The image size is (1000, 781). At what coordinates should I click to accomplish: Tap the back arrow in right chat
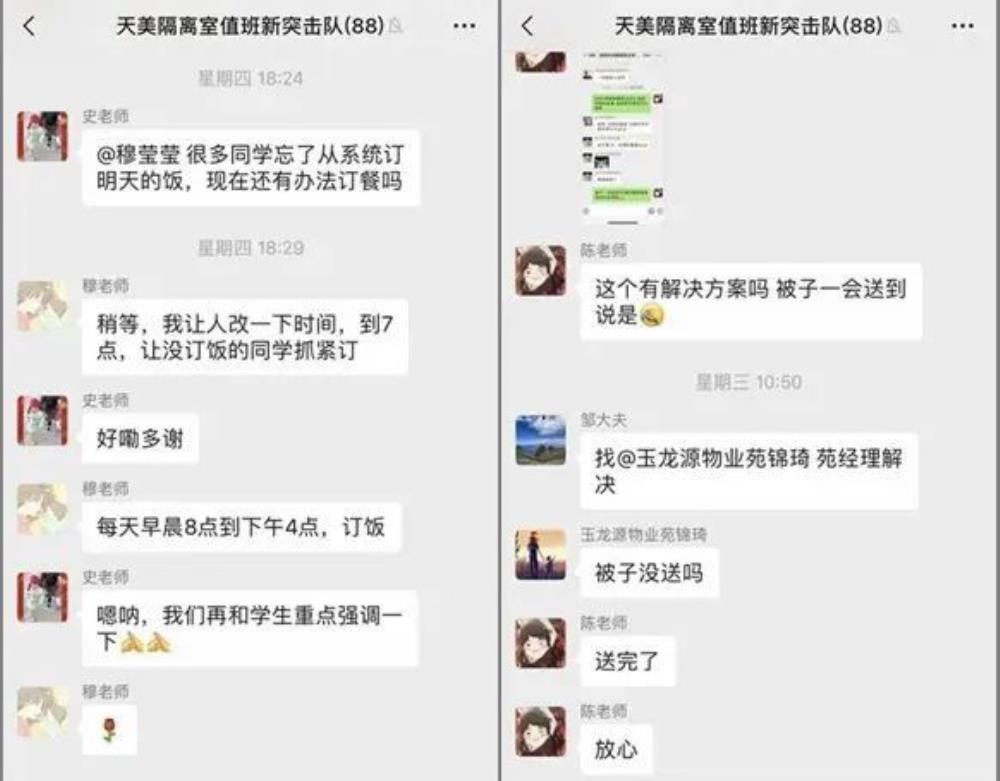527,26
